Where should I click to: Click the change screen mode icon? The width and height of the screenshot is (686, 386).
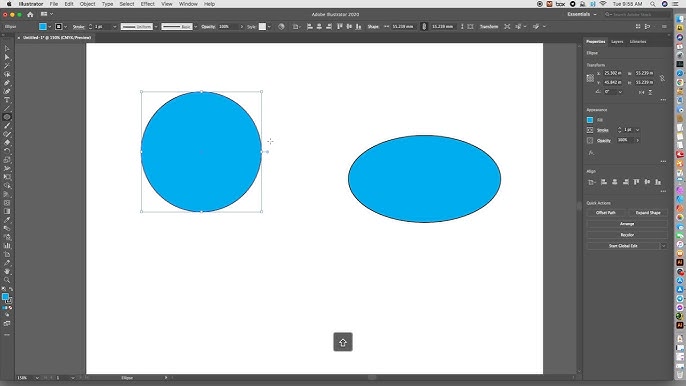click(x=7, y=323)
